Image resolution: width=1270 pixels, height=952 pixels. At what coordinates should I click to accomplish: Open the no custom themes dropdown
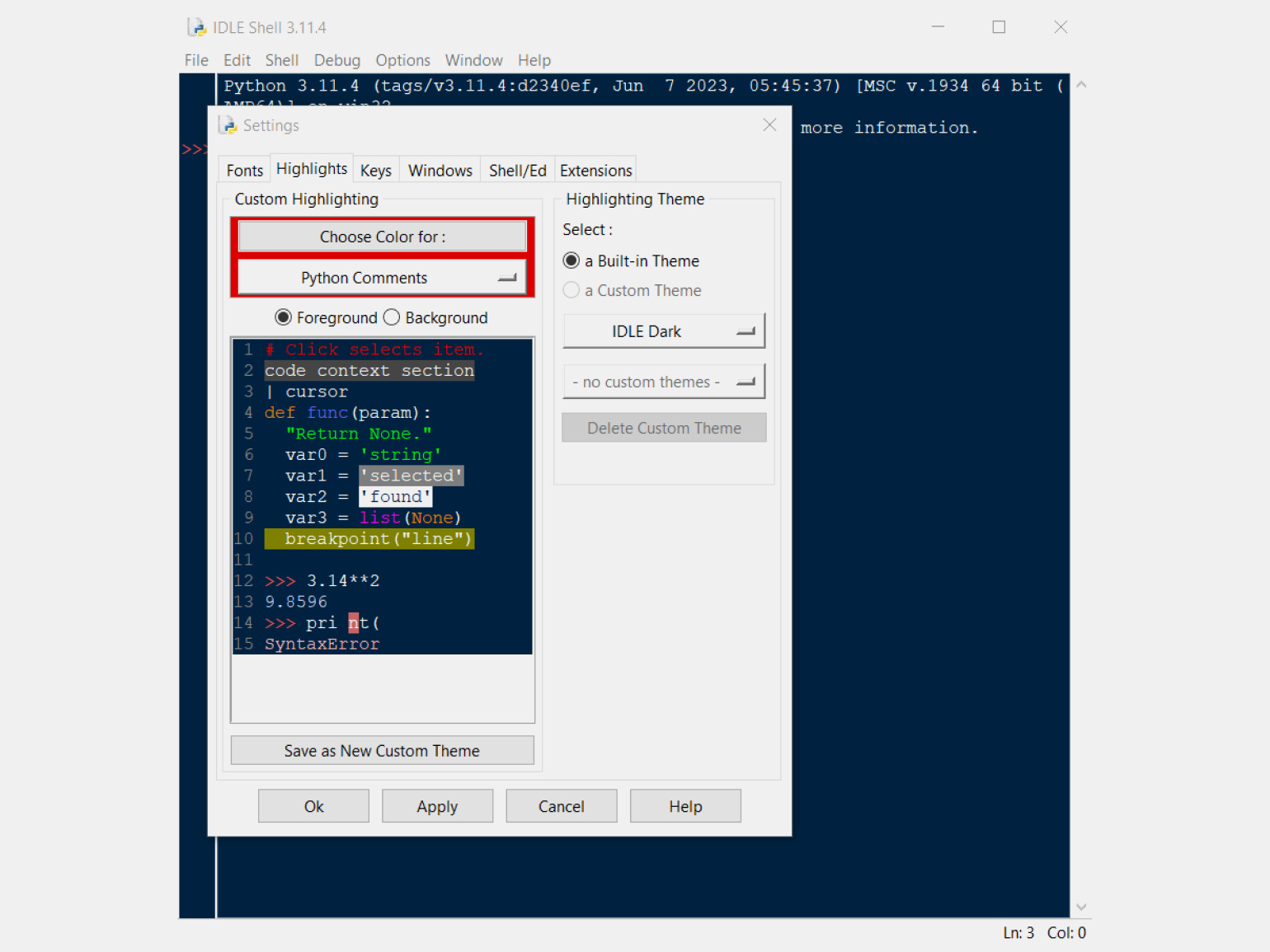tap(664, 382)
